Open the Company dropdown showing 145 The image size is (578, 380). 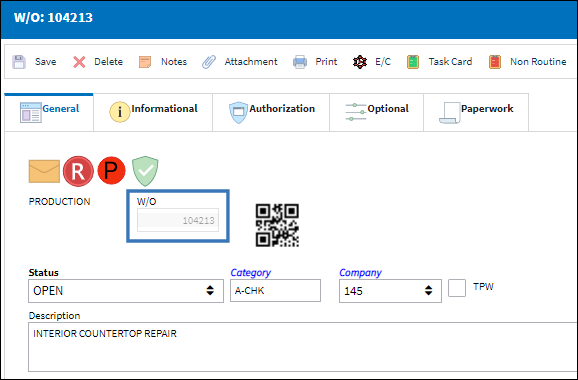pos(390,291)
